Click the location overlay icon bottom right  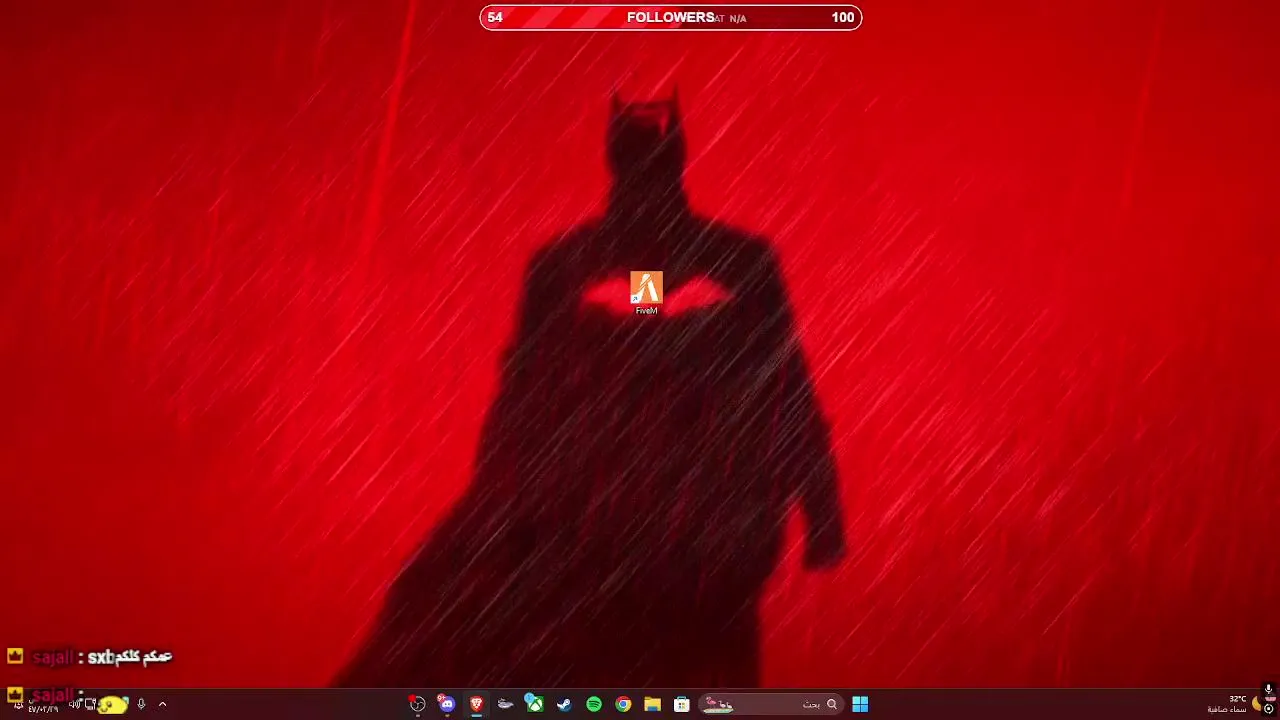pos(1268,708)
